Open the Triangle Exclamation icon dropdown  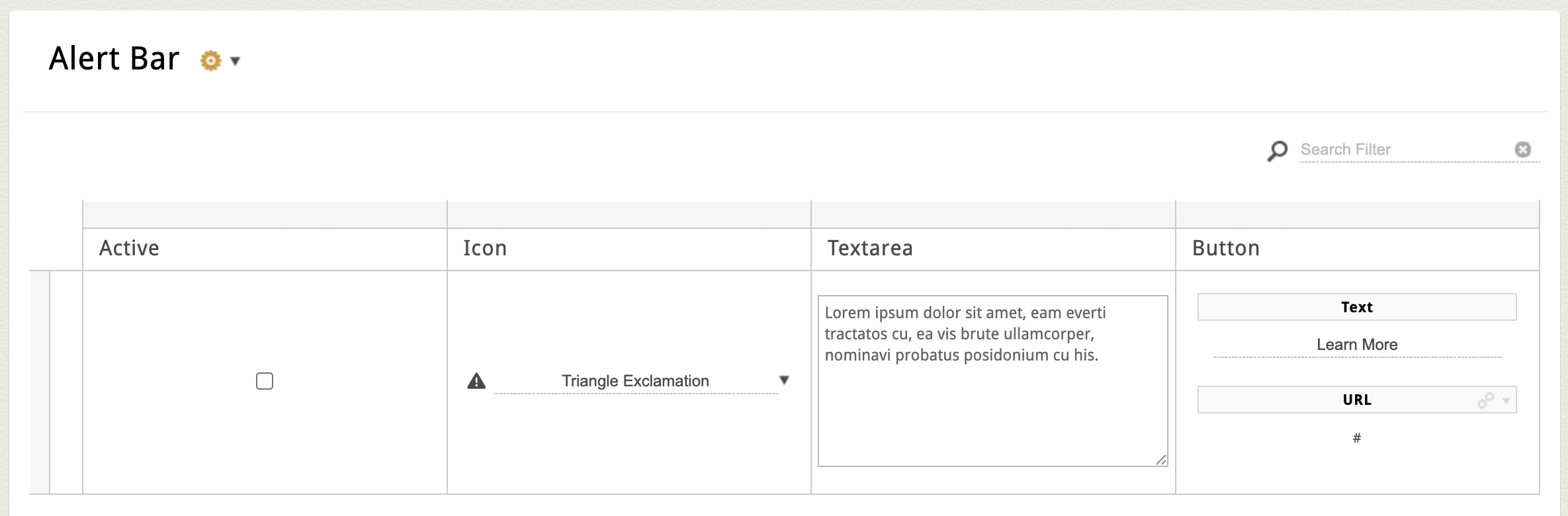click(x=635, y=381)
